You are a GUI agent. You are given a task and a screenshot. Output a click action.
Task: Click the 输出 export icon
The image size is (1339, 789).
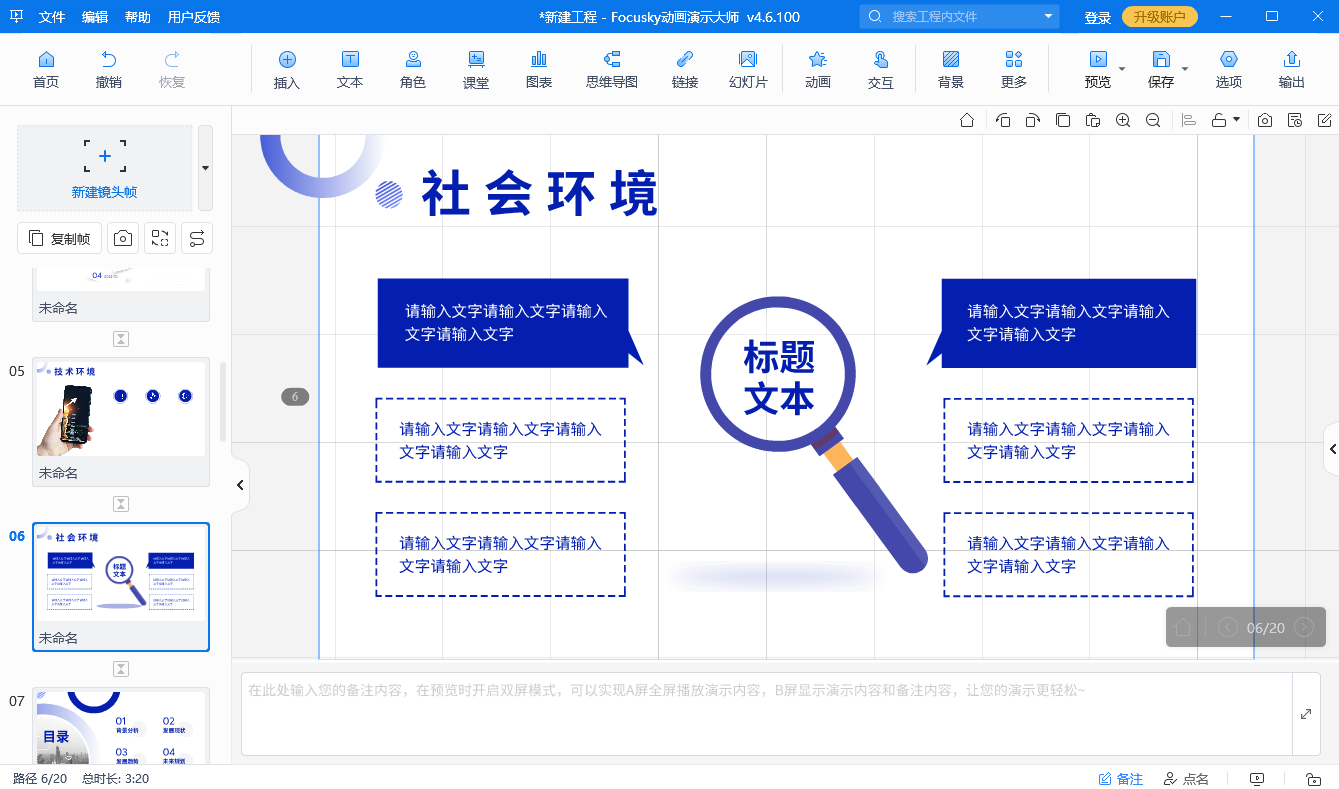tap(1292, 69)
